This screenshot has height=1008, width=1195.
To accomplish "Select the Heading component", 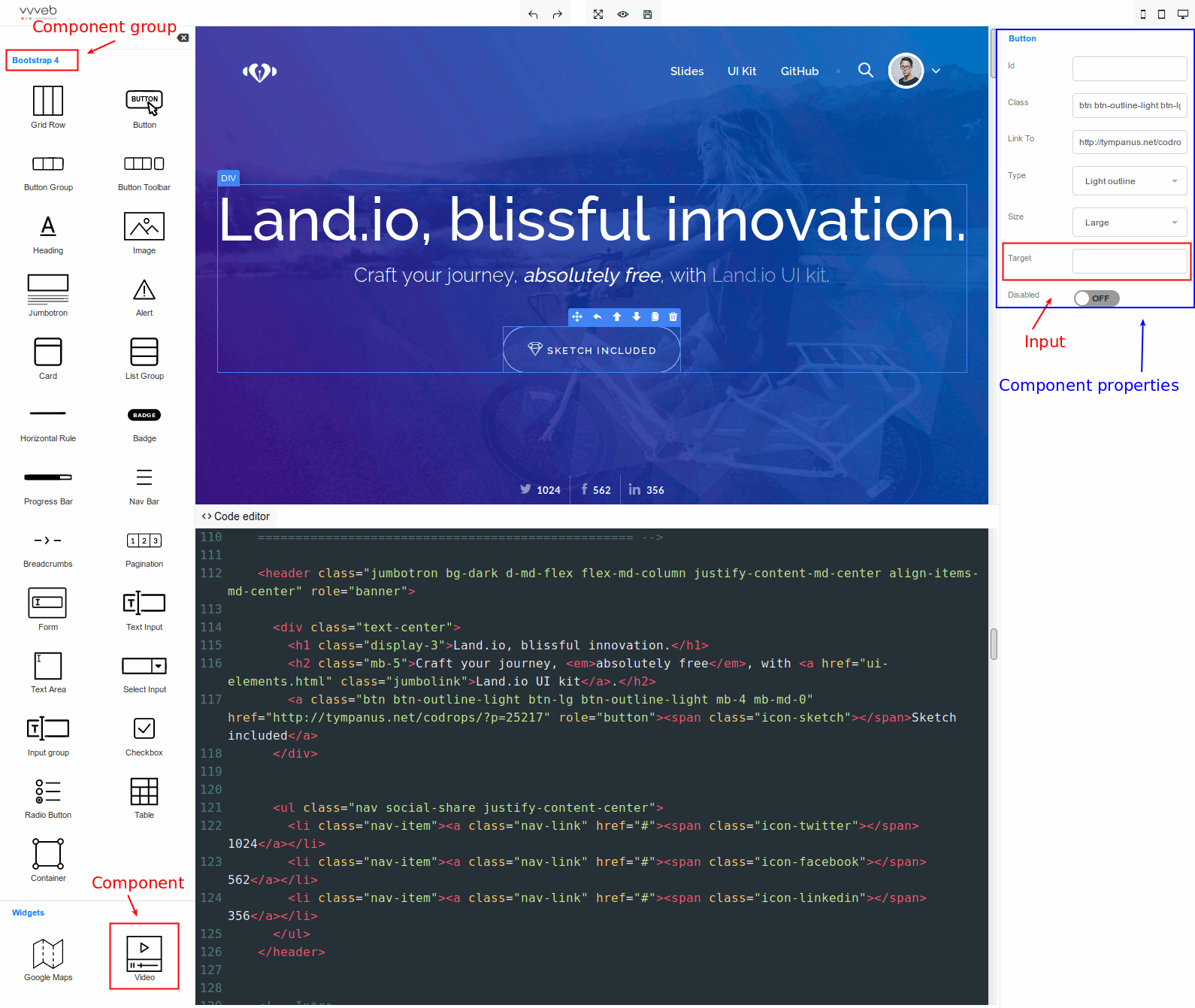I will pyautogui.click(x=48, y=234).
